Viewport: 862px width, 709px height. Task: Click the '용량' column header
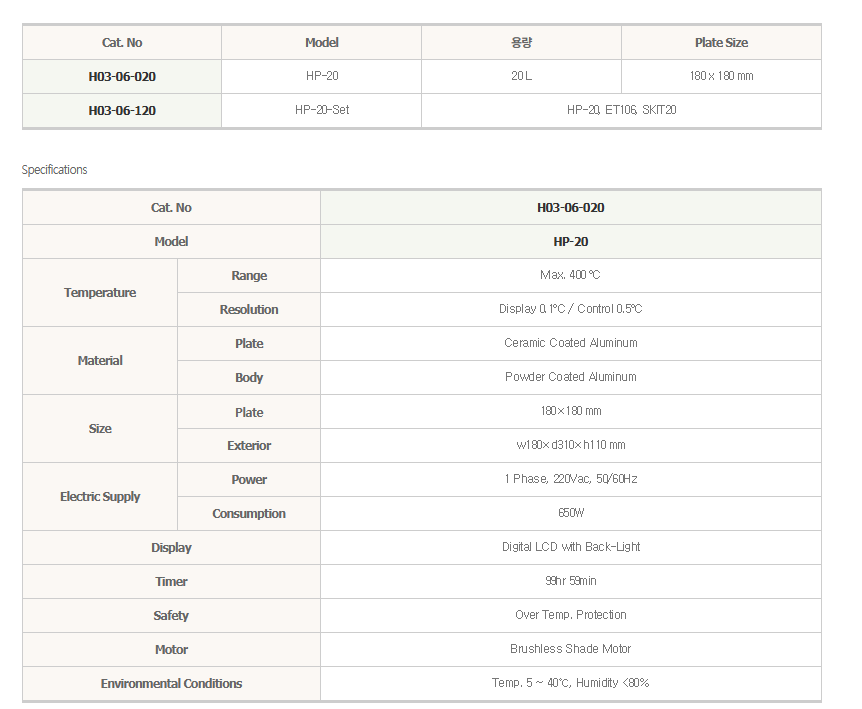521,42
